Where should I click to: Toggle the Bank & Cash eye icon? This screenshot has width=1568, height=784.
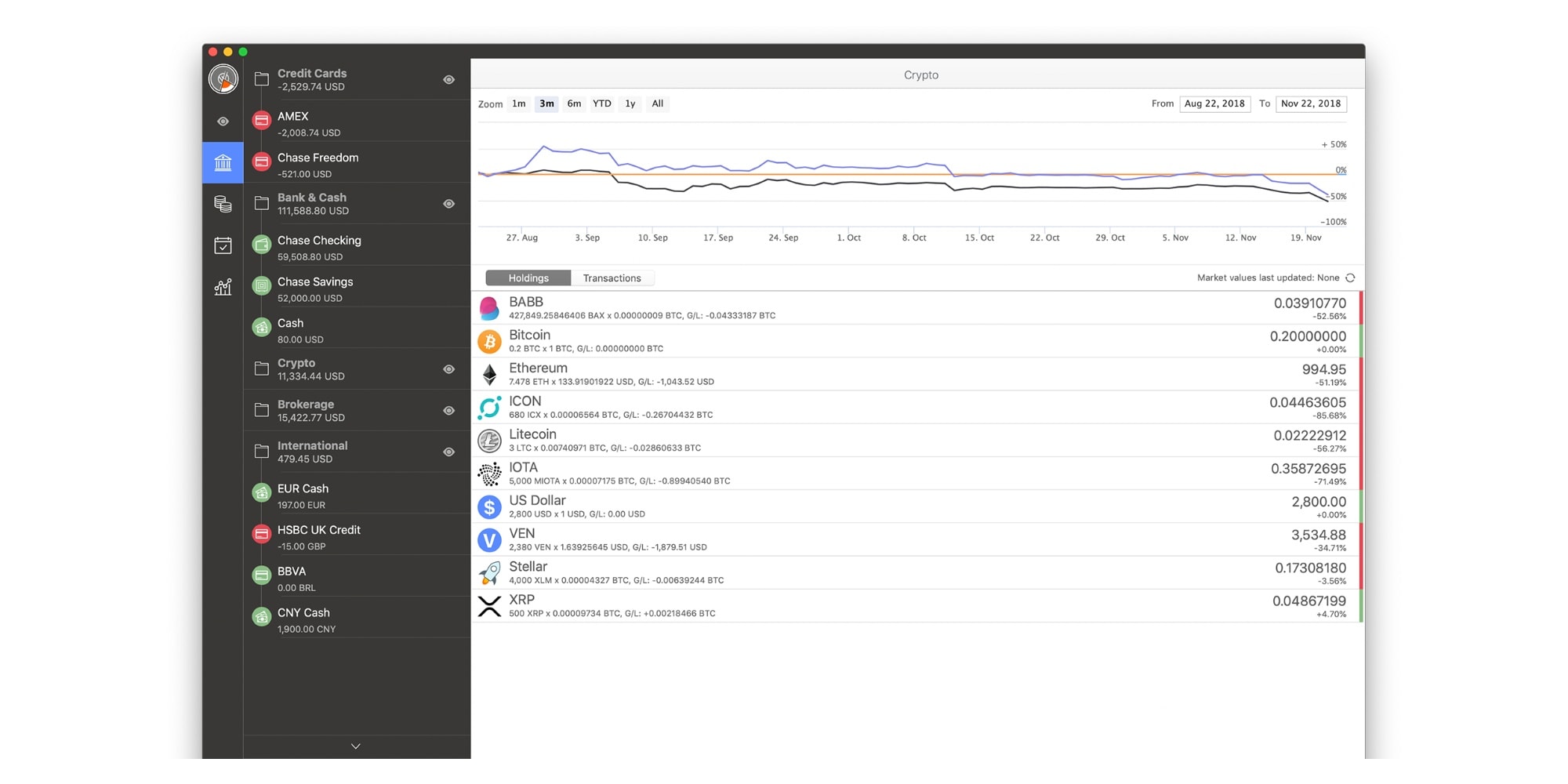tap(448, 204)
